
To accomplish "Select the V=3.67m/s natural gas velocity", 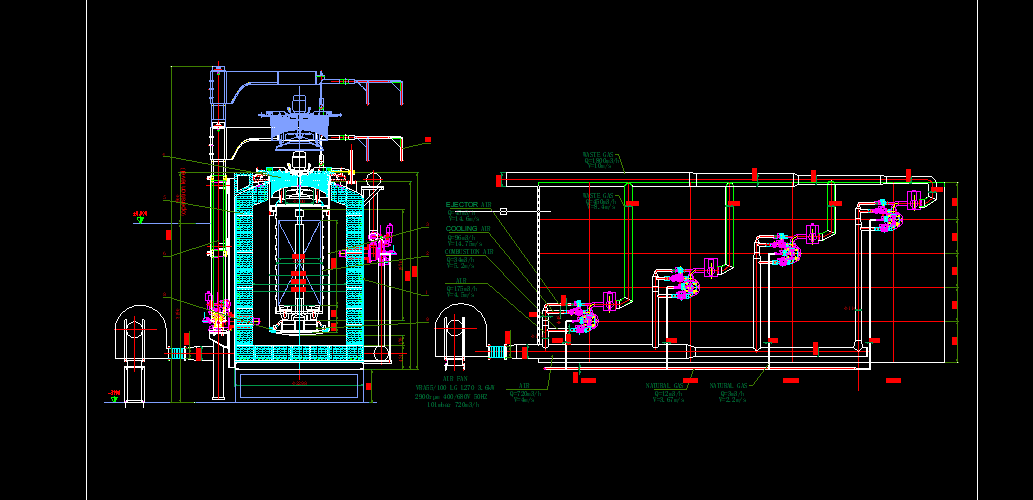I will coord(668,400).
